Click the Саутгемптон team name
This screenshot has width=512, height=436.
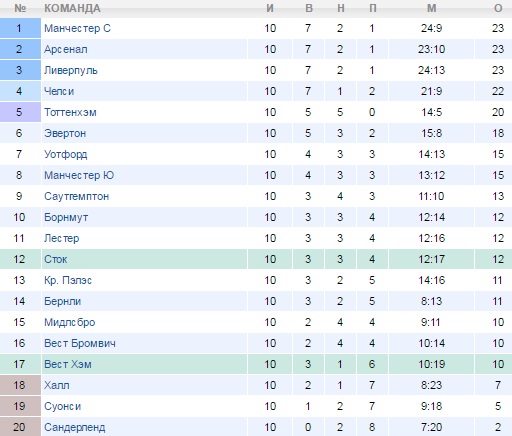77,196
